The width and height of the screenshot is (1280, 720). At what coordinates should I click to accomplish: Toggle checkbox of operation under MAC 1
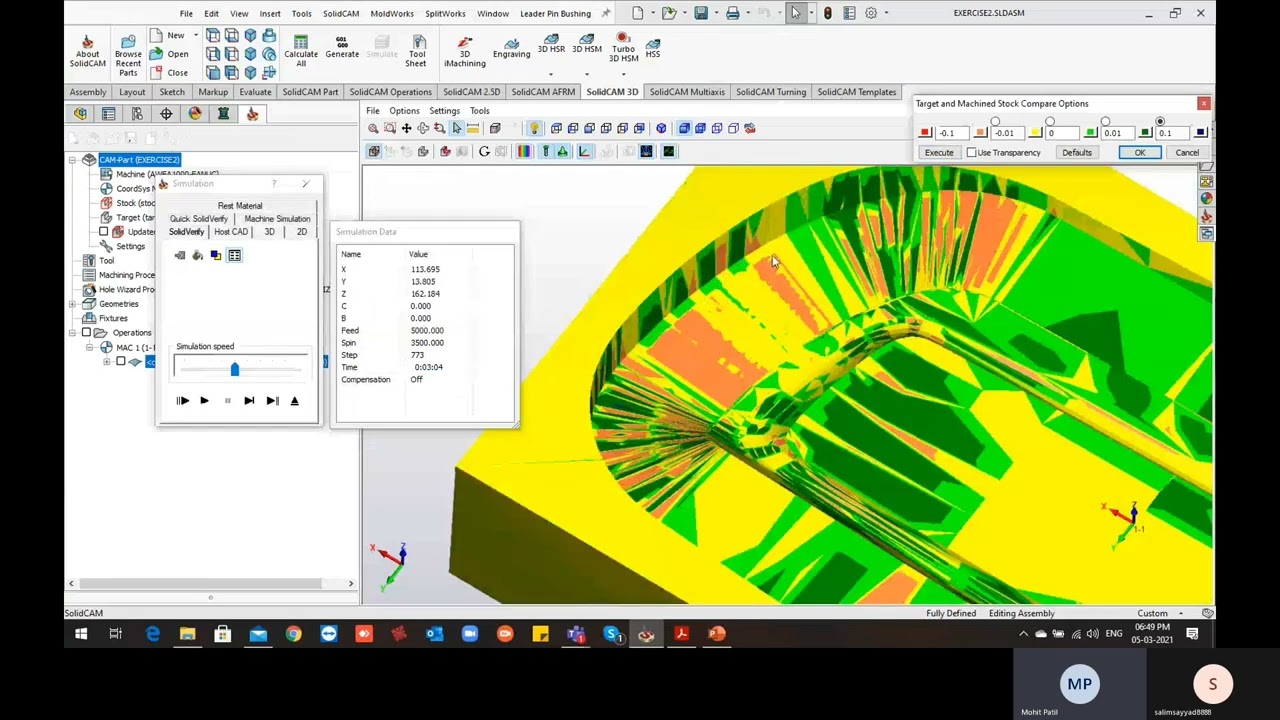coord(121,362)
